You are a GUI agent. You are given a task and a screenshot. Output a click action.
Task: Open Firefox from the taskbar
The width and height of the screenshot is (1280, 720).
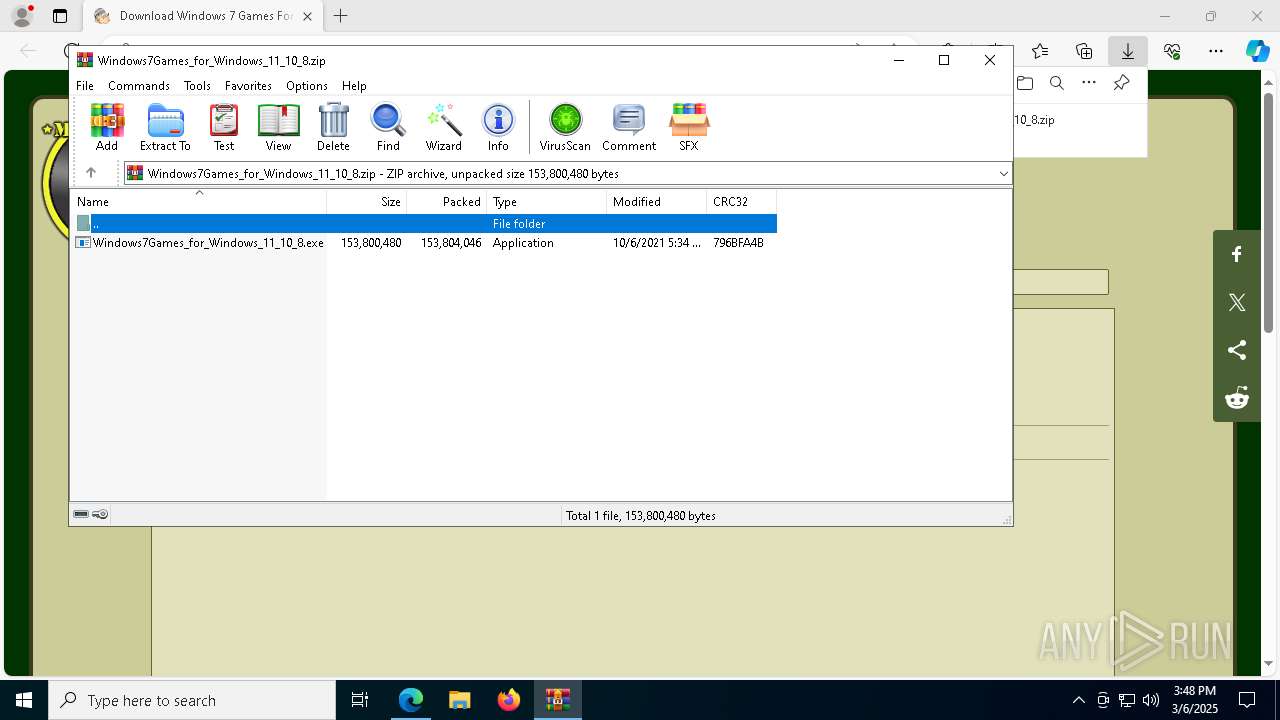509,700
